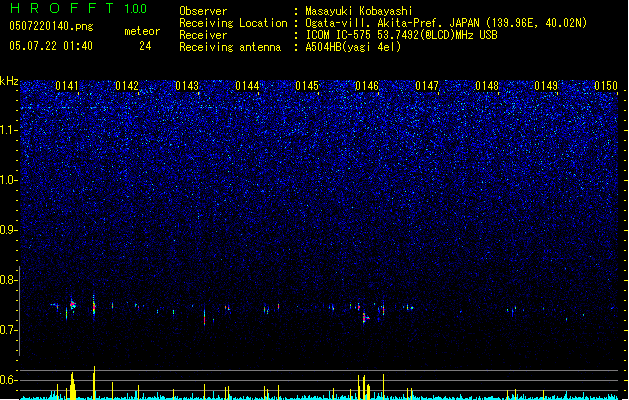Click the meteor echo cluster after 0146
629x400 pixels.
click(365, 318)
